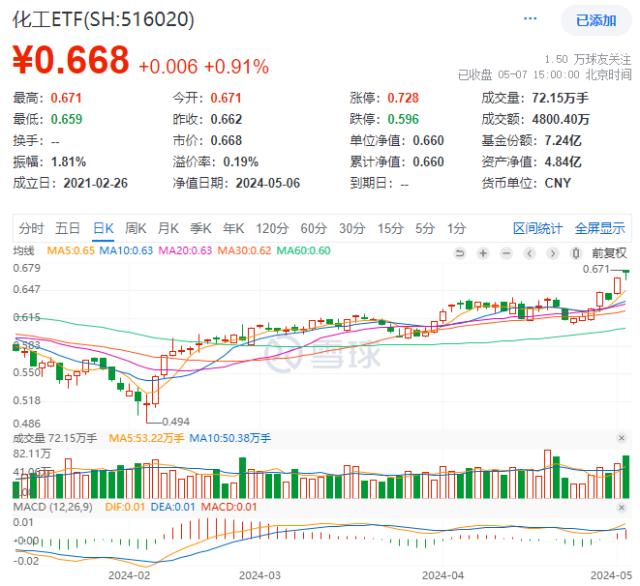This screenshot has height=586, width=640.
Task: Select the 年K chart tab
Action: [x=233, y=229]
